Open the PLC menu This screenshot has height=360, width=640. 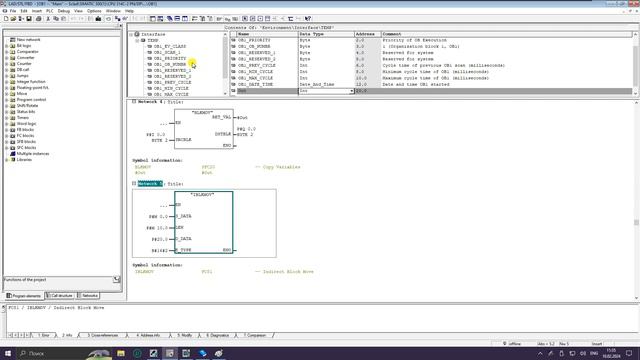pos(50,11)
